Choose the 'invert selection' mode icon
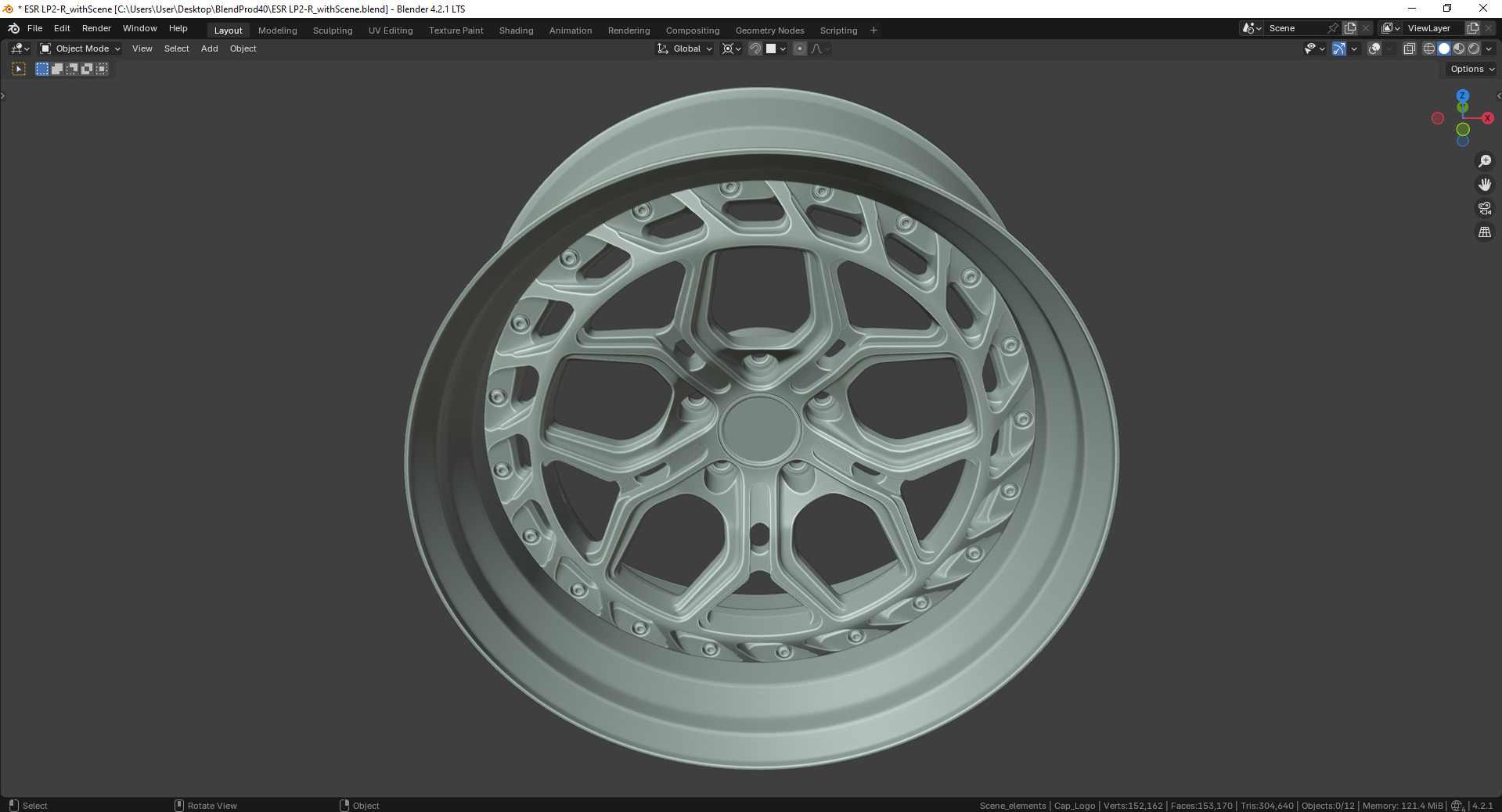The height and width of the screenshot is (812, 1502). (x=87, y=69)
